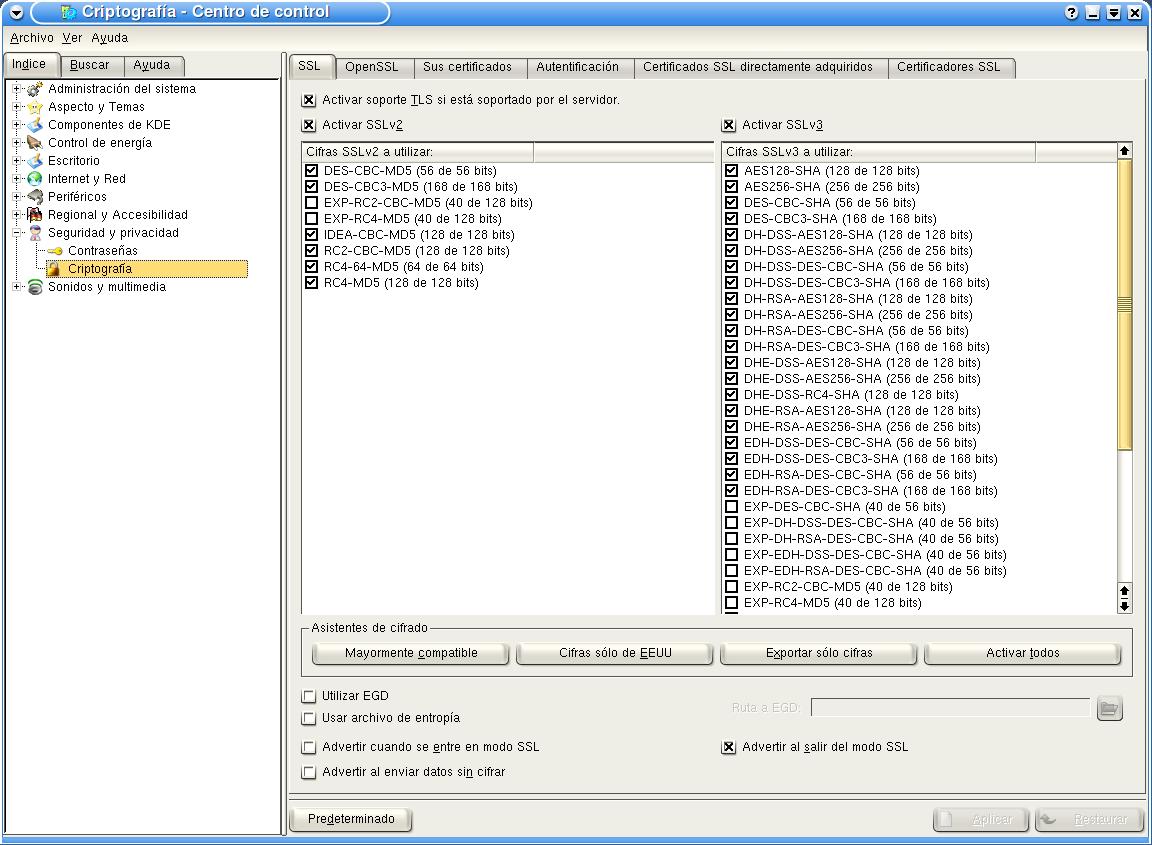The width and height of the screenshot is (1152, 845).
Task: Select AES128-SHA row in SSLv3 list
Action: coord(831,171)
